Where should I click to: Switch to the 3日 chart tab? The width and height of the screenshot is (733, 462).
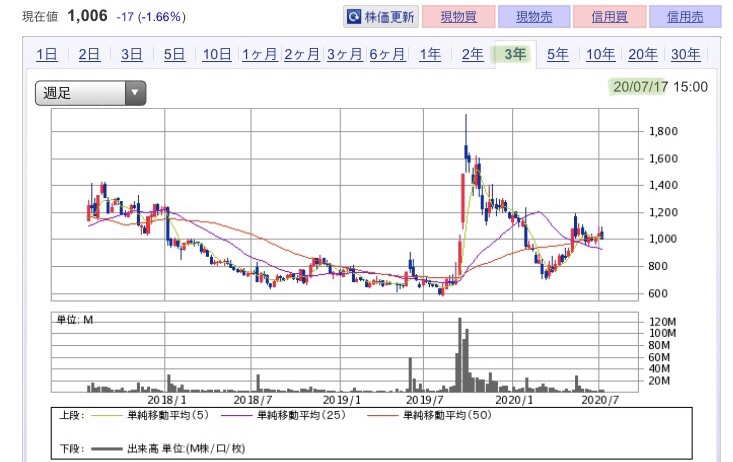click(x=131, y=54)
